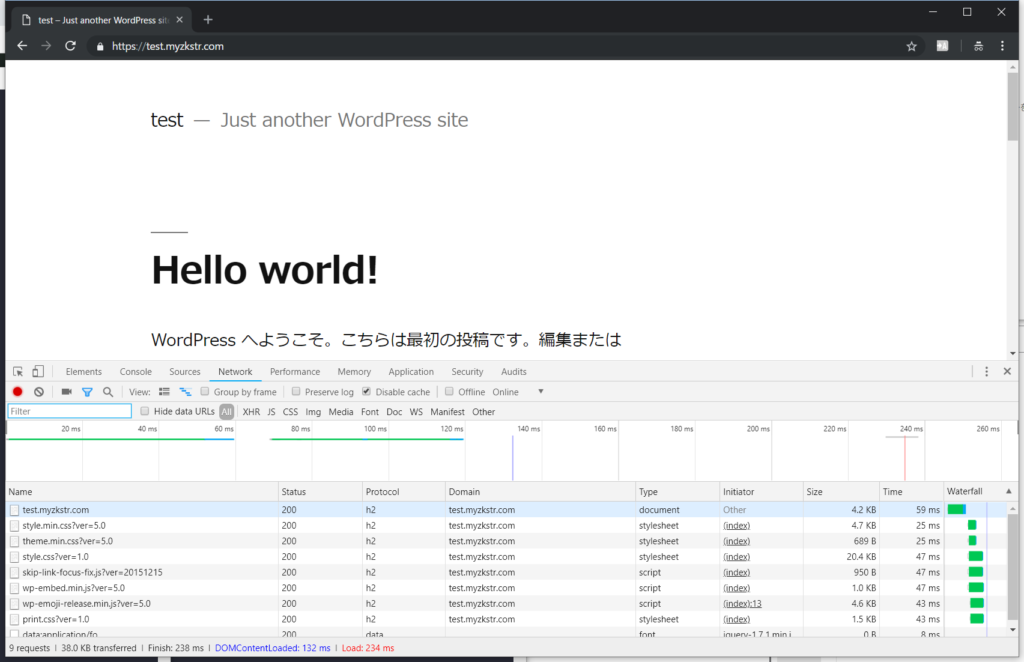The width and height of the screenshot is (1024, 662).
Task: Sort requests by Status column
Action: click(320, 492)
